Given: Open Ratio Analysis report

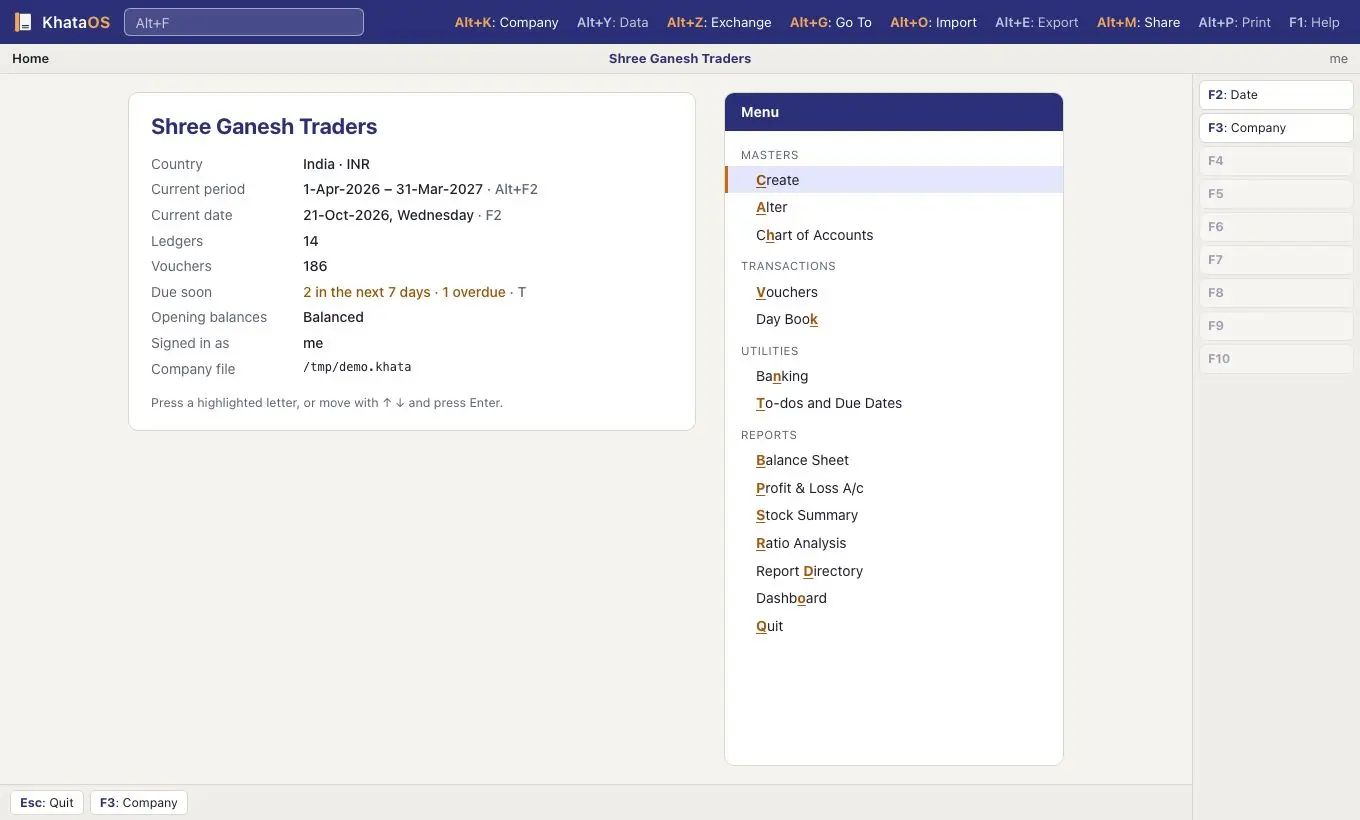Looking at the screenshot, I should [894, 543].
